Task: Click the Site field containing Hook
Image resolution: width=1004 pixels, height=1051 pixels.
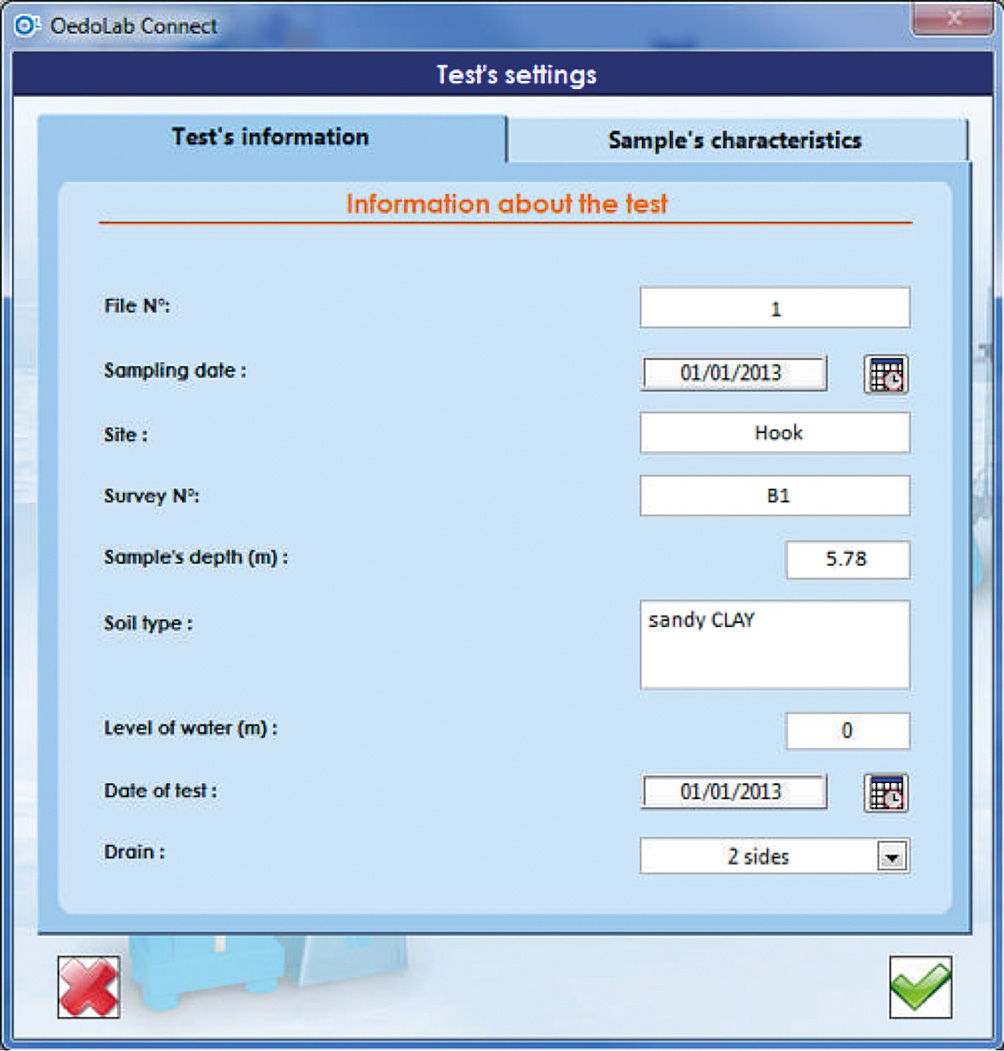Action: pos(775,433)
